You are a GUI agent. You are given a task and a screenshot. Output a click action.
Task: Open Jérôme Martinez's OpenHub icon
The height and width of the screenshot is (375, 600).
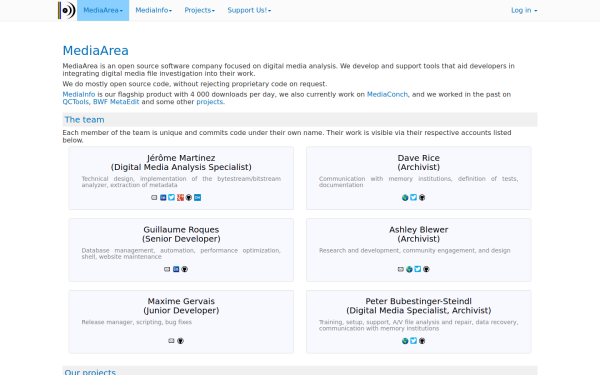point(197,197)
